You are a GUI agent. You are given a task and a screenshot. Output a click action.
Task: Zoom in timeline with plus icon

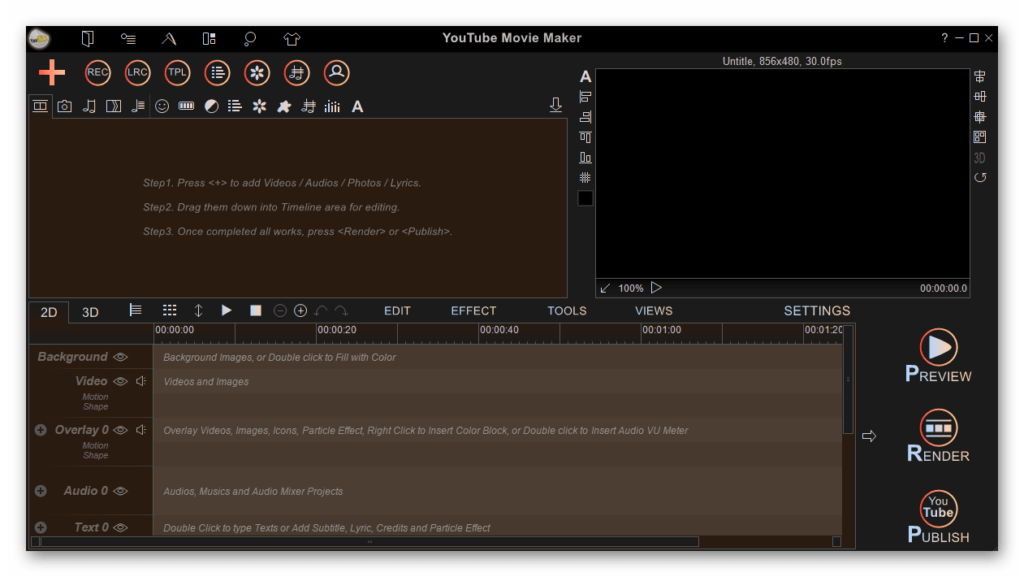tap(300, 311)
